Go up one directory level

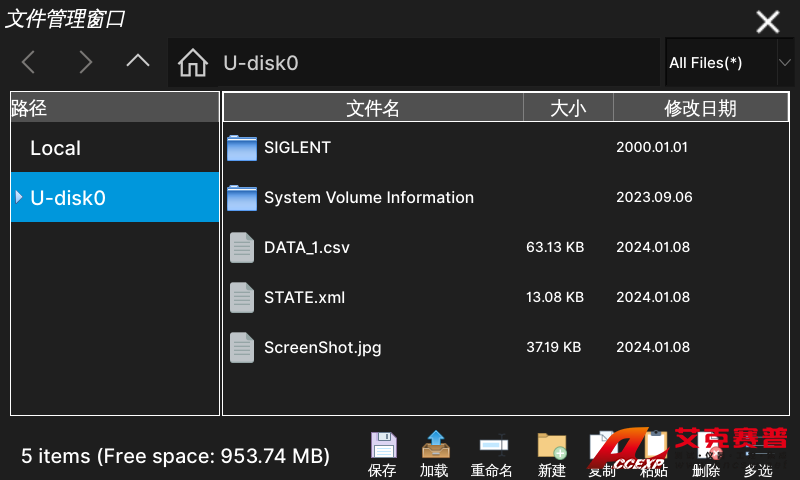click(138, 61)
